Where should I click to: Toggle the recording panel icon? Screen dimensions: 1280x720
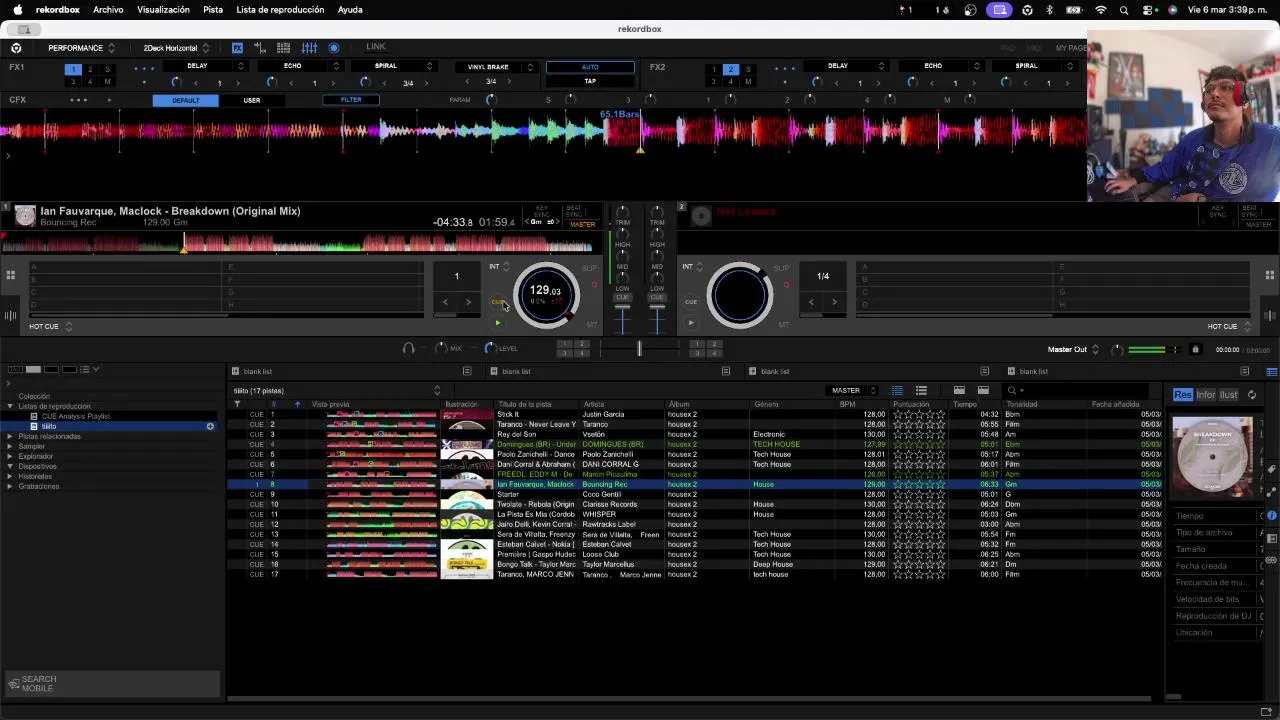(334, 48)
